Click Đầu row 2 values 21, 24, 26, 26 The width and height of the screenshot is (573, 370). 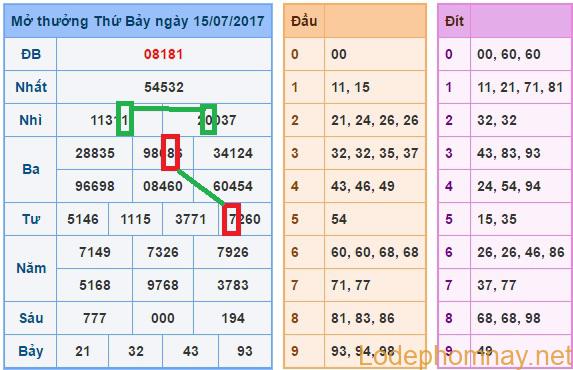point(375,120)
